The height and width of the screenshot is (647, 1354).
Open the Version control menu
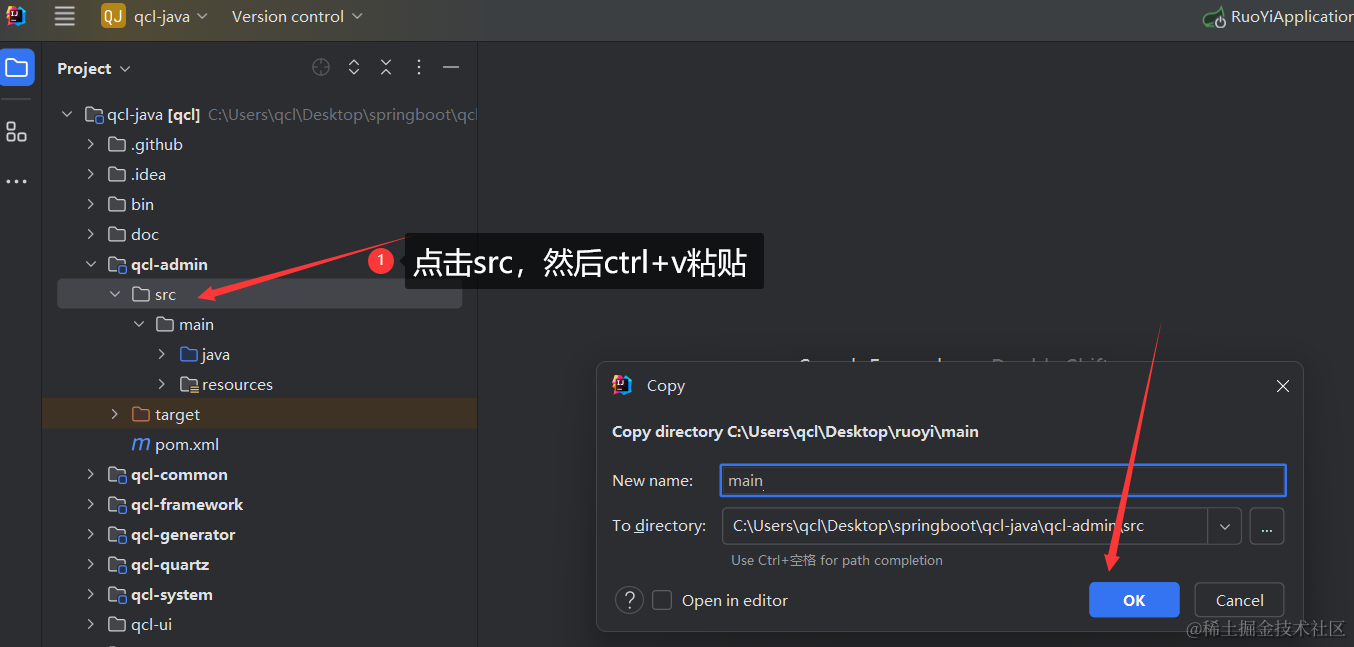click(x=297, y=16)
